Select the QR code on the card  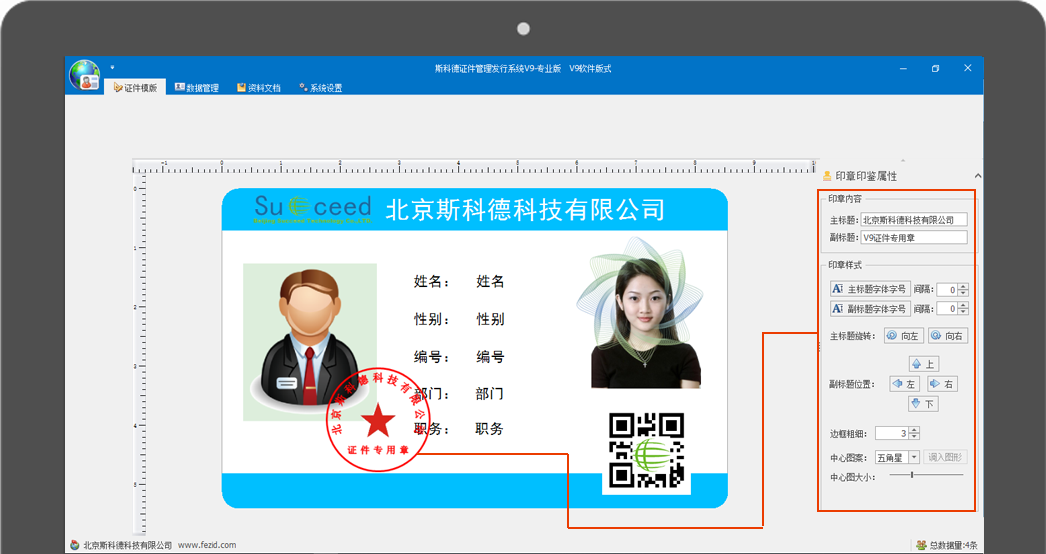tap(646, 450)
